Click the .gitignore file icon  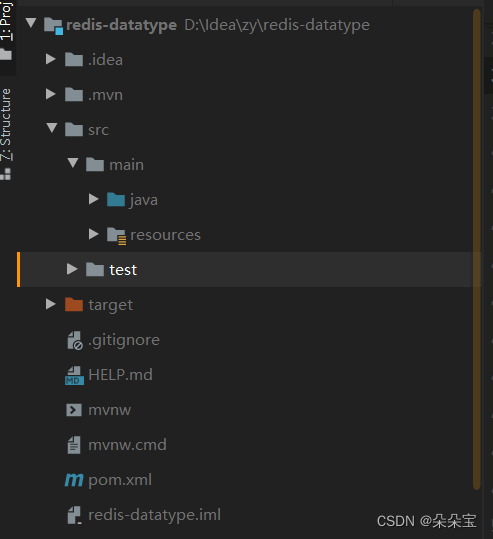(75, 341)
